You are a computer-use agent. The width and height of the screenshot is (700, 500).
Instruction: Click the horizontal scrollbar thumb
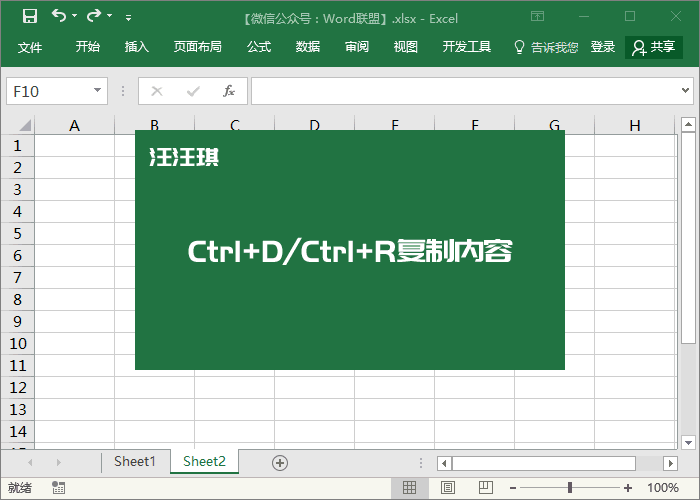(x=544, y=463)
